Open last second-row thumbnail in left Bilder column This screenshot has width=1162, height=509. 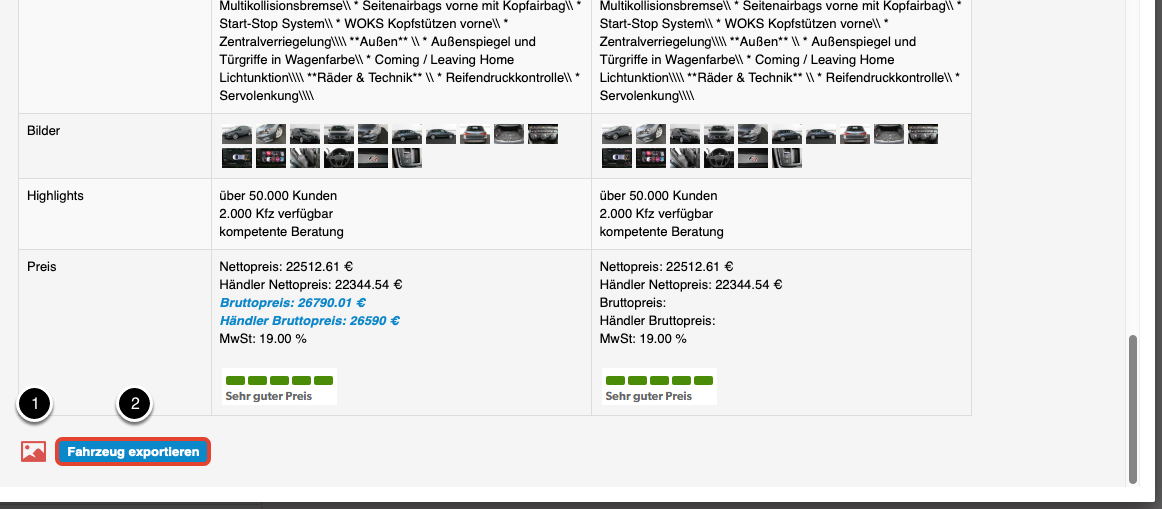(406, 158)
